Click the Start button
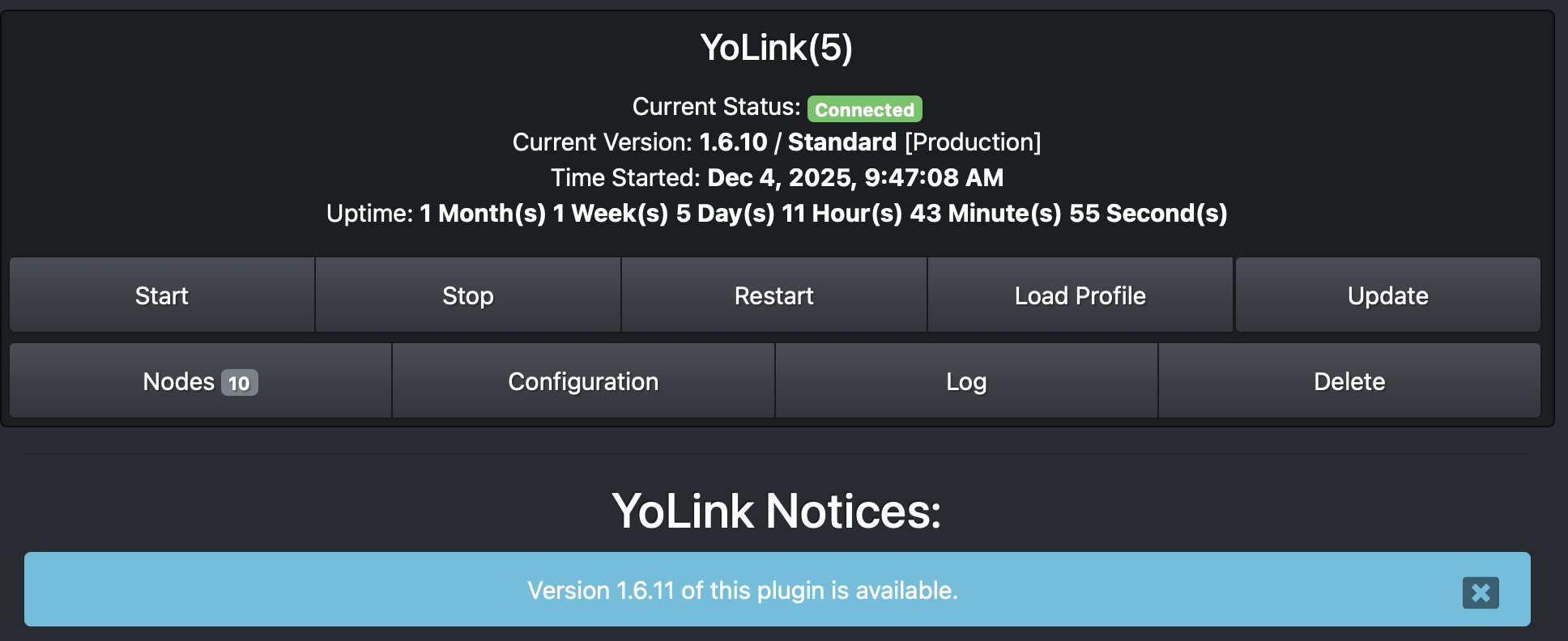1568x641 pixels. pos(162,295)
